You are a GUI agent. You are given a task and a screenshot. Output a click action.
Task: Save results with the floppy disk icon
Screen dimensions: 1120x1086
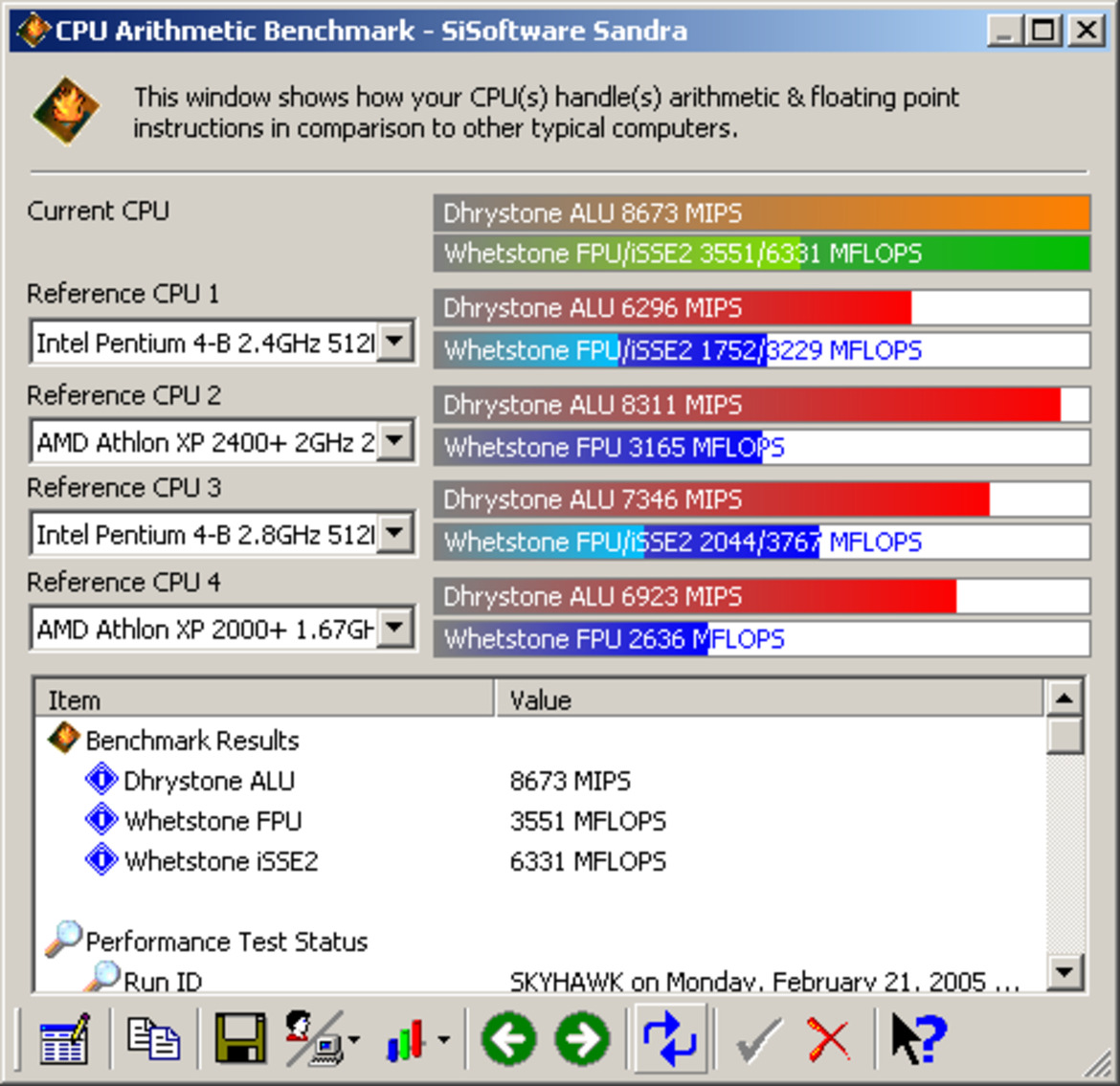pos(240,1039)
